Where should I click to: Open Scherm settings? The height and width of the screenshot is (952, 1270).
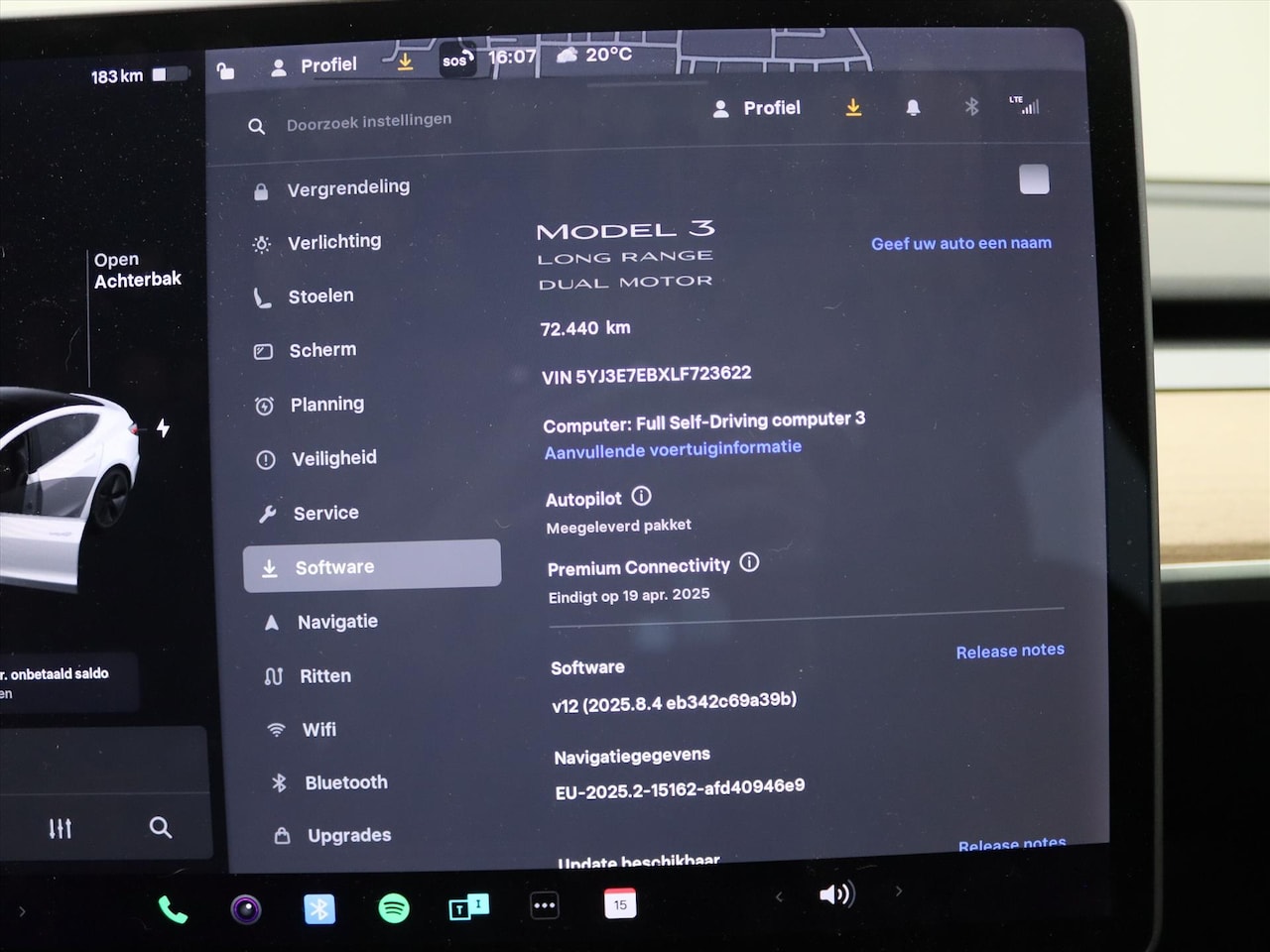[322, 350]
